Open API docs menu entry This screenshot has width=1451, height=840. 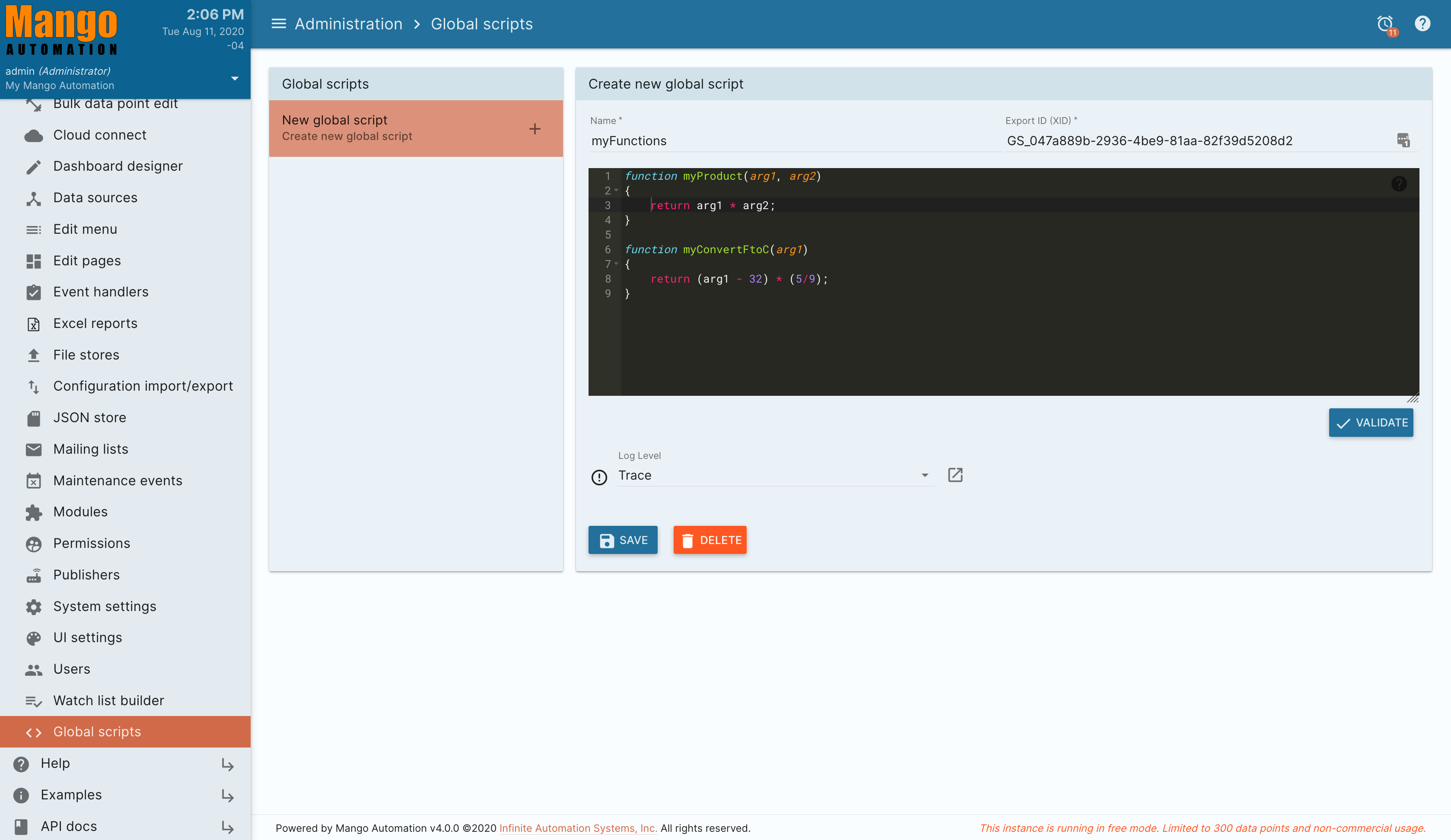125,826
